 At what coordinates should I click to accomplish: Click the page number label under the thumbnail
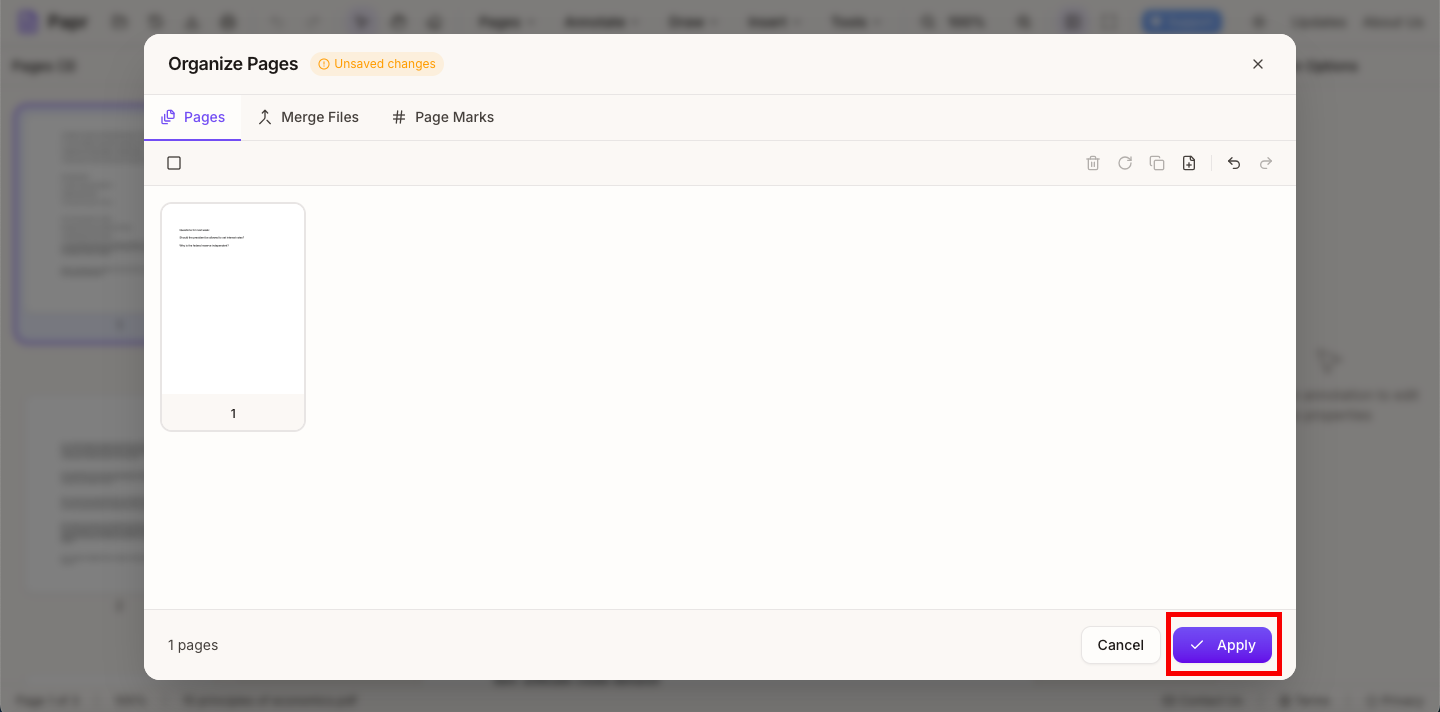click(x=233, y=413)
